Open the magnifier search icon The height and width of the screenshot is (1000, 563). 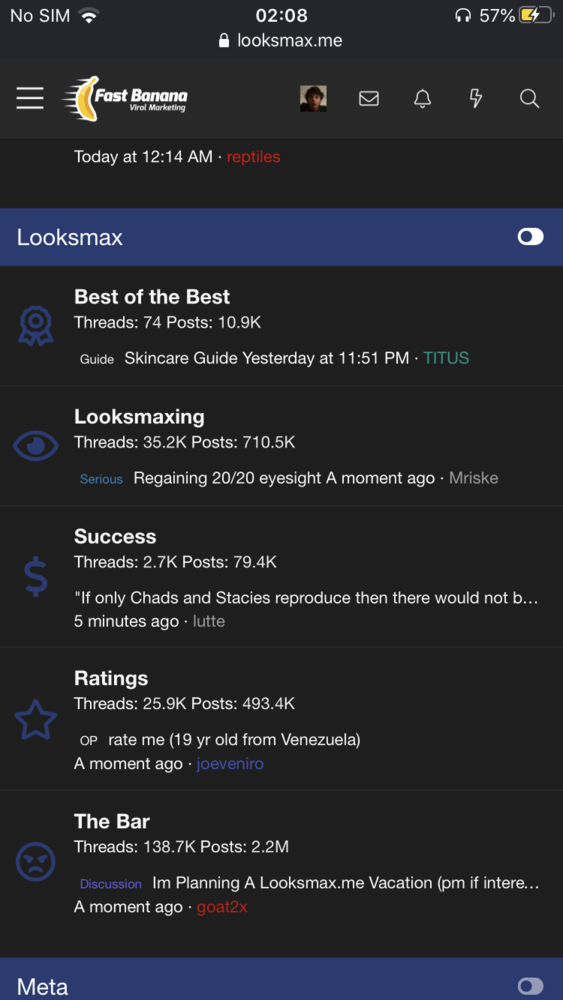point(529,98)
